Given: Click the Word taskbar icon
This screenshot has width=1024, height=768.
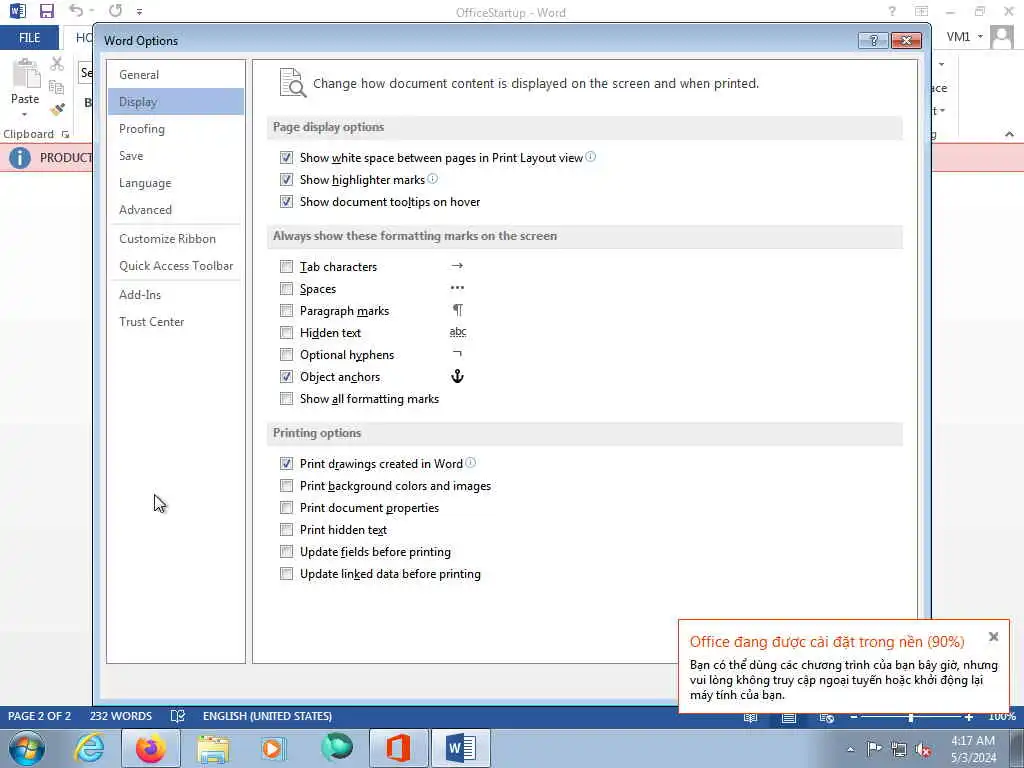Looking at the screenshot, I should click(x=460, y=748).
